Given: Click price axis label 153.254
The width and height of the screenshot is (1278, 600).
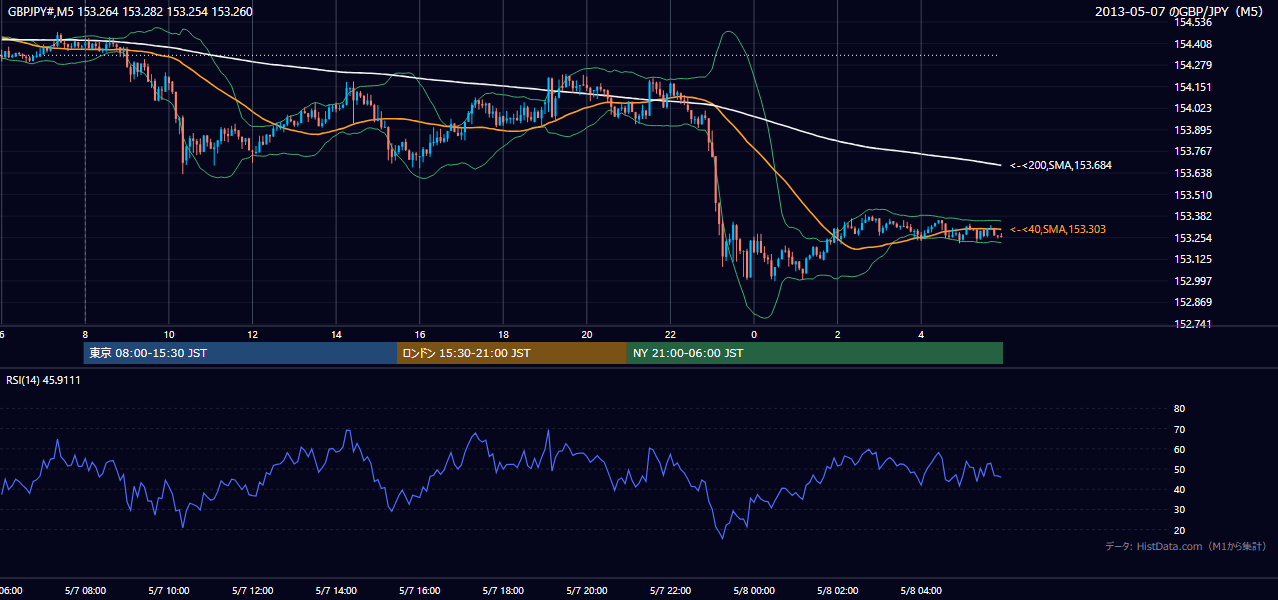Looking at the screenshot, I should (1192, 238).
